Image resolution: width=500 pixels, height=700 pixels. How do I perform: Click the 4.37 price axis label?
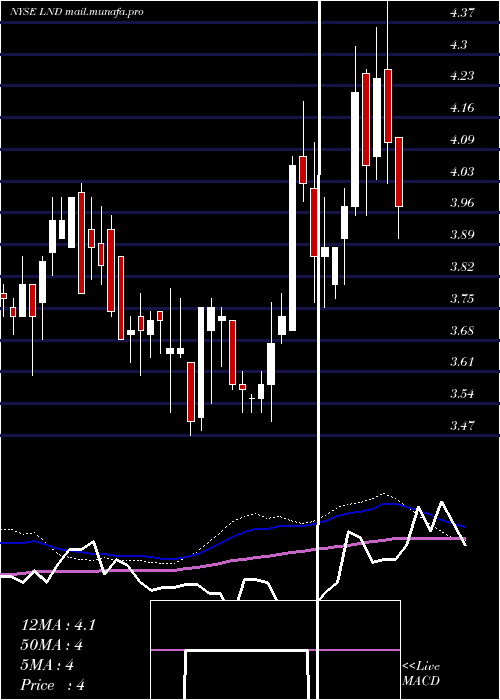pos(462,13)
